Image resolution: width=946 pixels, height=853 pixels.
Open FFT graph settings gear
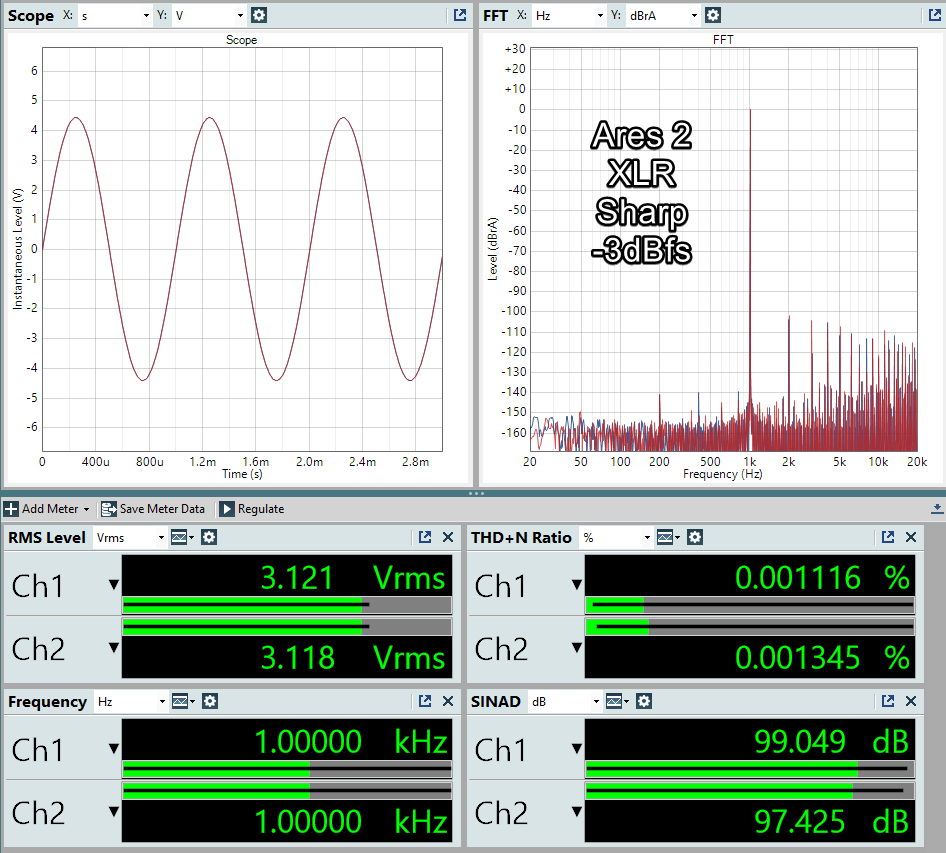click(x=713, y=15)
